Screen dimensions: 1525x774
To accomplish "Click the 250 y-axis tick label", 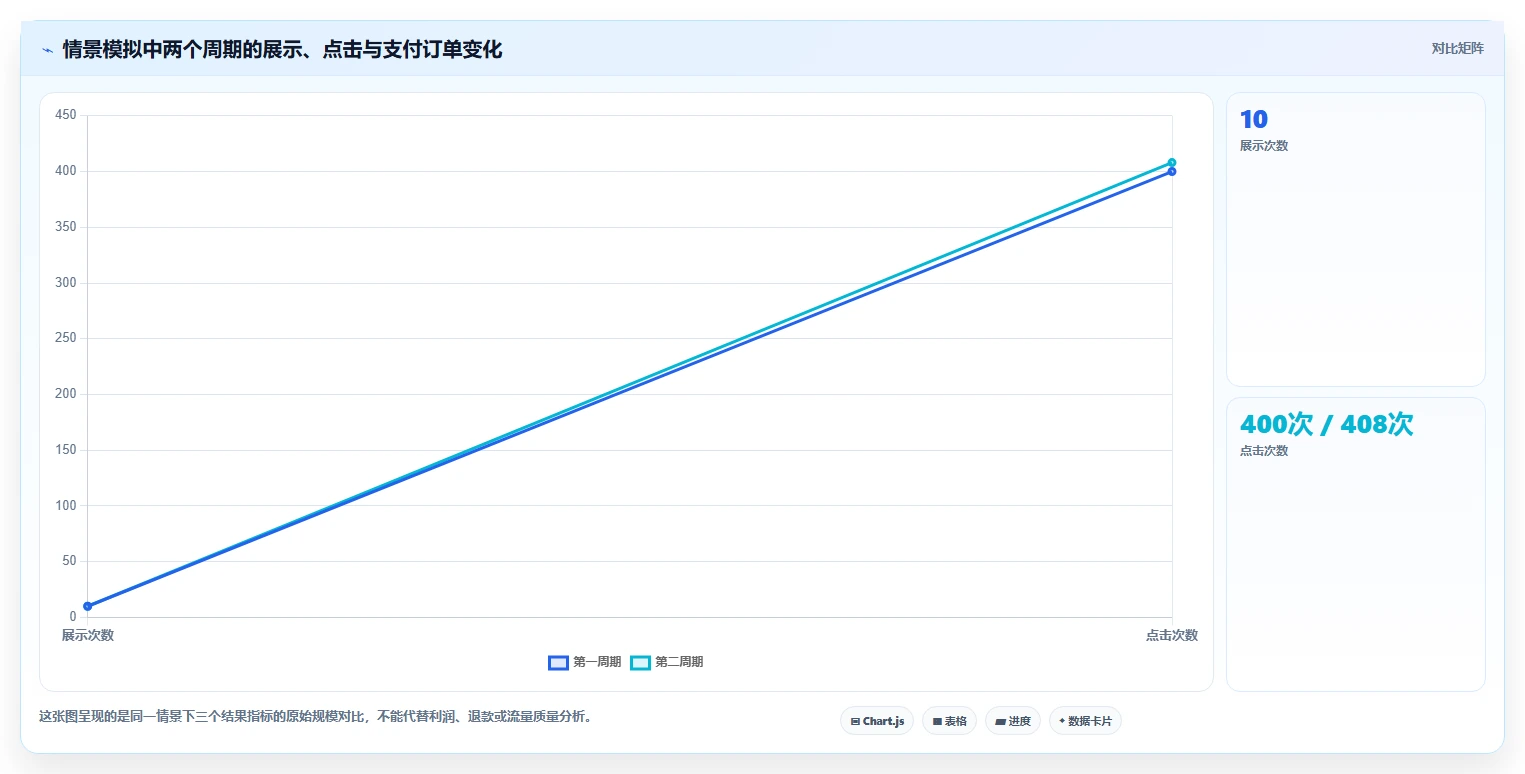I will point(66,338).
